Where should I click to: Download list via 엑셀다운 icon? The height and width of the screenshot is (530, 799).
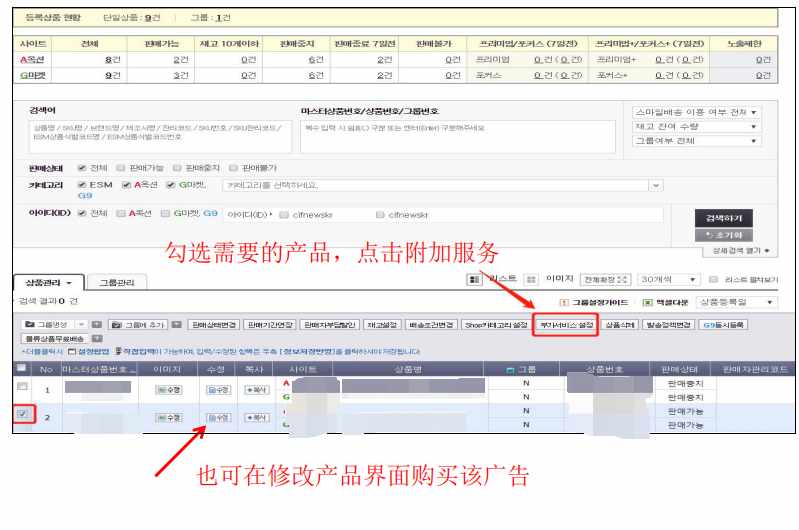pos(648,303)
